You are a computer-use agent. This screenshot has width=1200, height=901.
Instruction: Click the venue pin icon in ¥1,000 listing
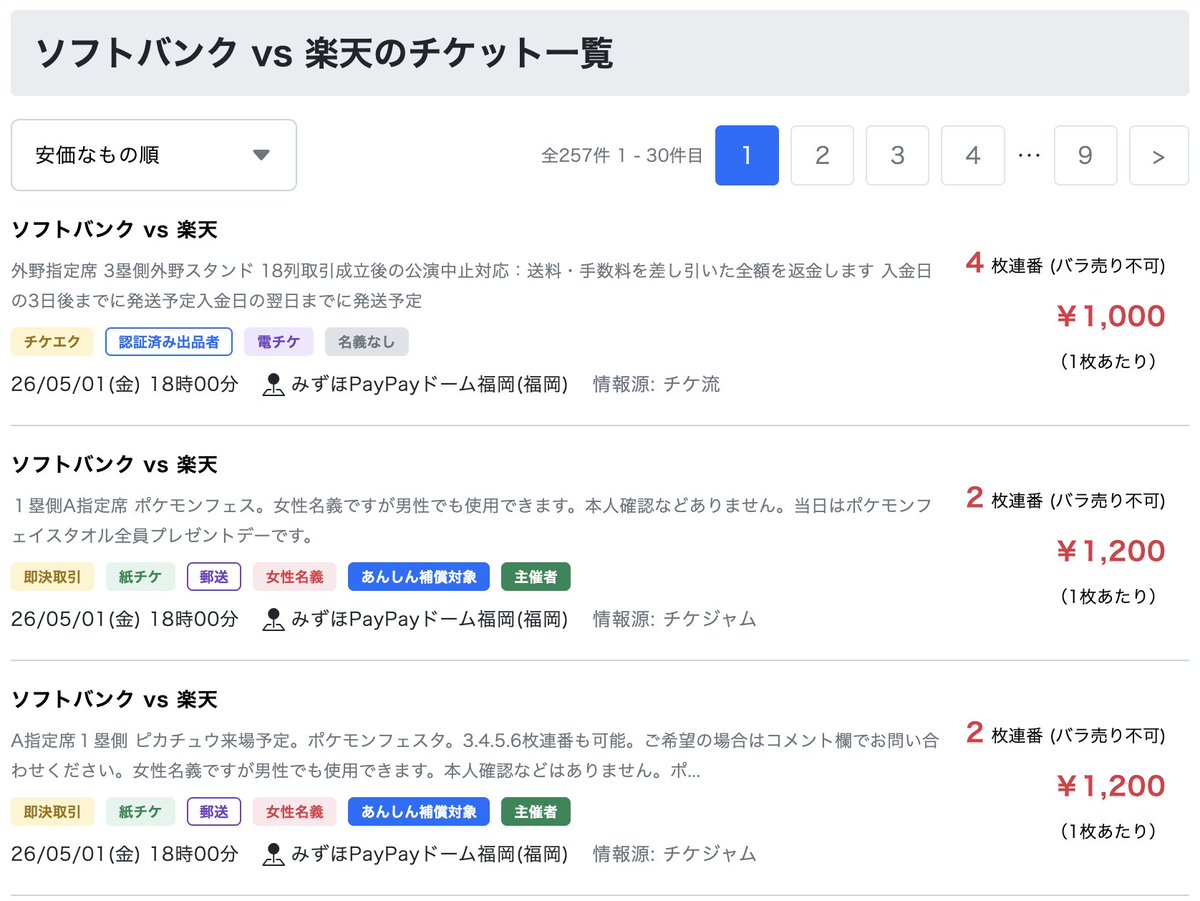click(x=273, y=385)
